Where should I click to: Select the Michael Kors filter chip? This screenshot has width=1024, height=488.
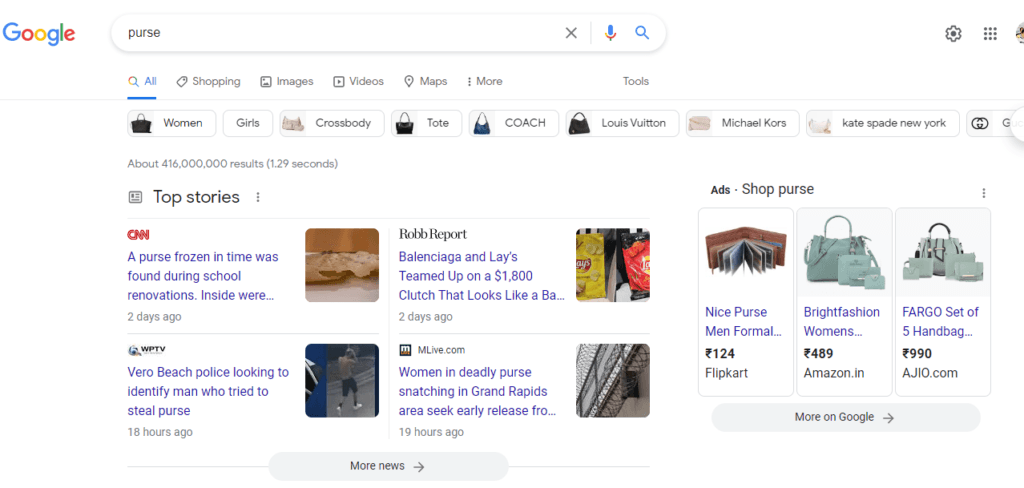point(743,123)
